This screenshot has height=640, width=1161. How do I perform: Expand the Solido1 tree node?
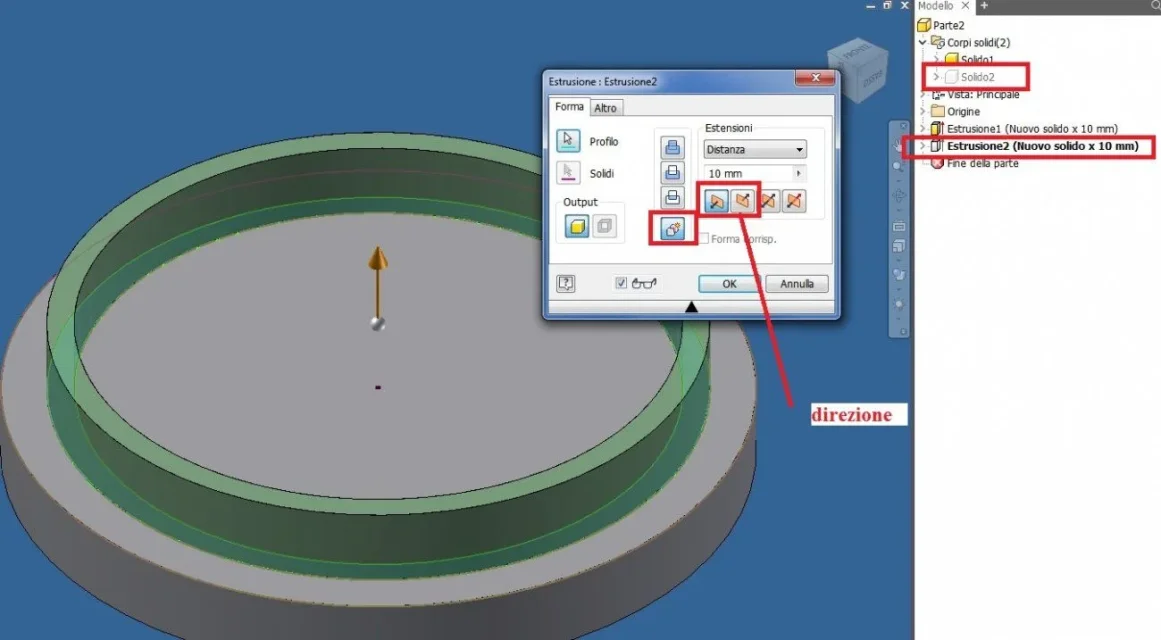coord(936,59)
